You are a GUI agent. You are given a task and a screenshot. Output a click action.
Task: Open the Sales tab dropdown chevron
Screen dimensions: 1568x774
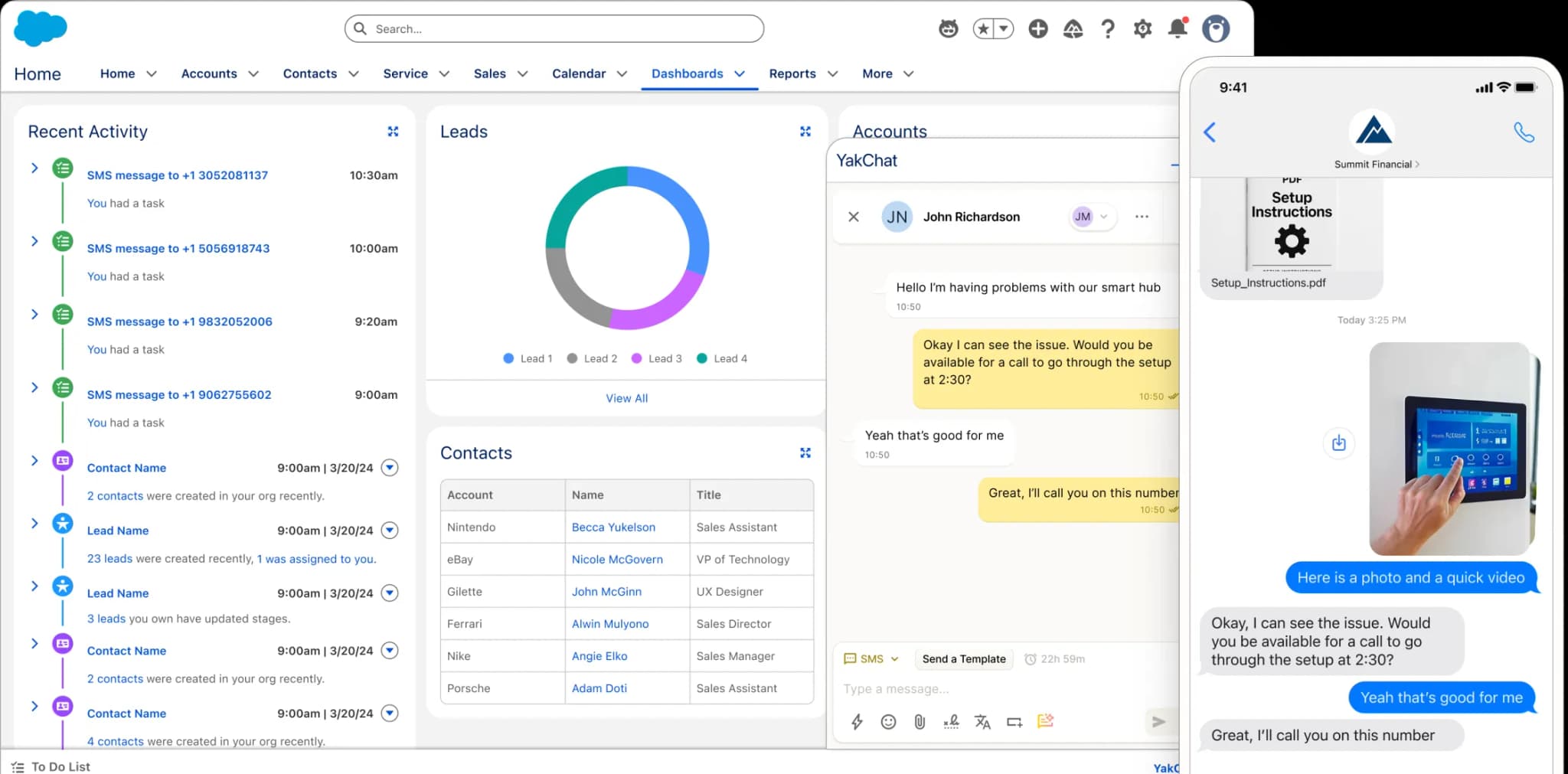click(x=523, y=74)
